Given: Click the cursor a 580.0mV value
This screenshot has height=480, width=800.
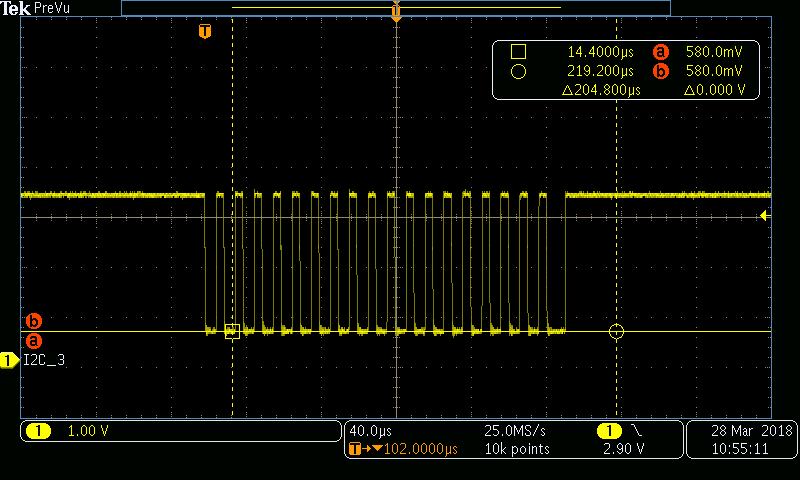Looking at the screenshot, I should click(x=714, y=52).
